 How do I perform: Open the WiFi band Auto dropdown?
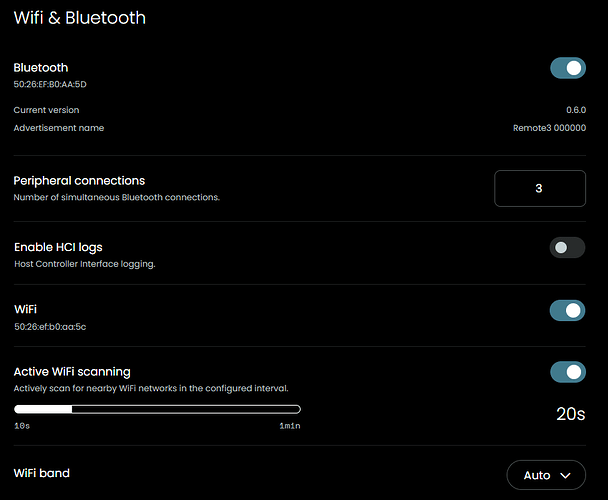pos(546,475)
